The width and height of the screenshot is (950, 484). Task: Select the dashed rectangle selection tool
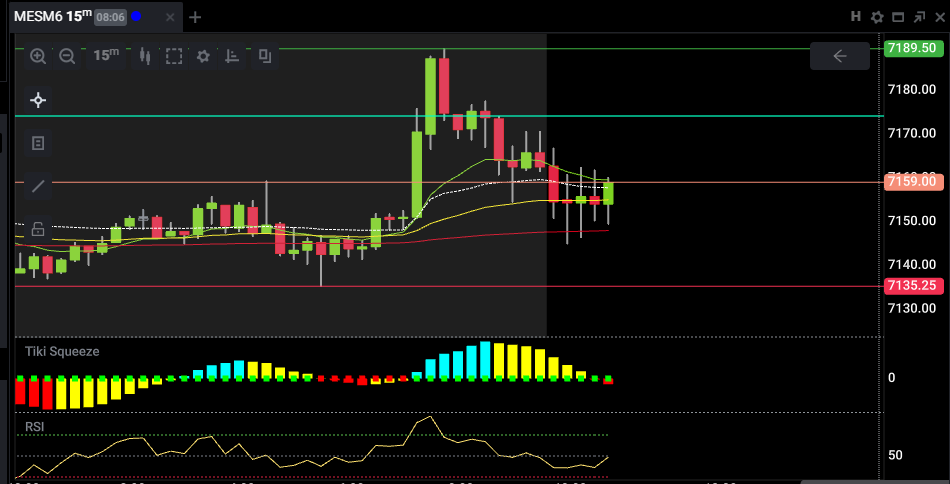[x=174, y=56]
